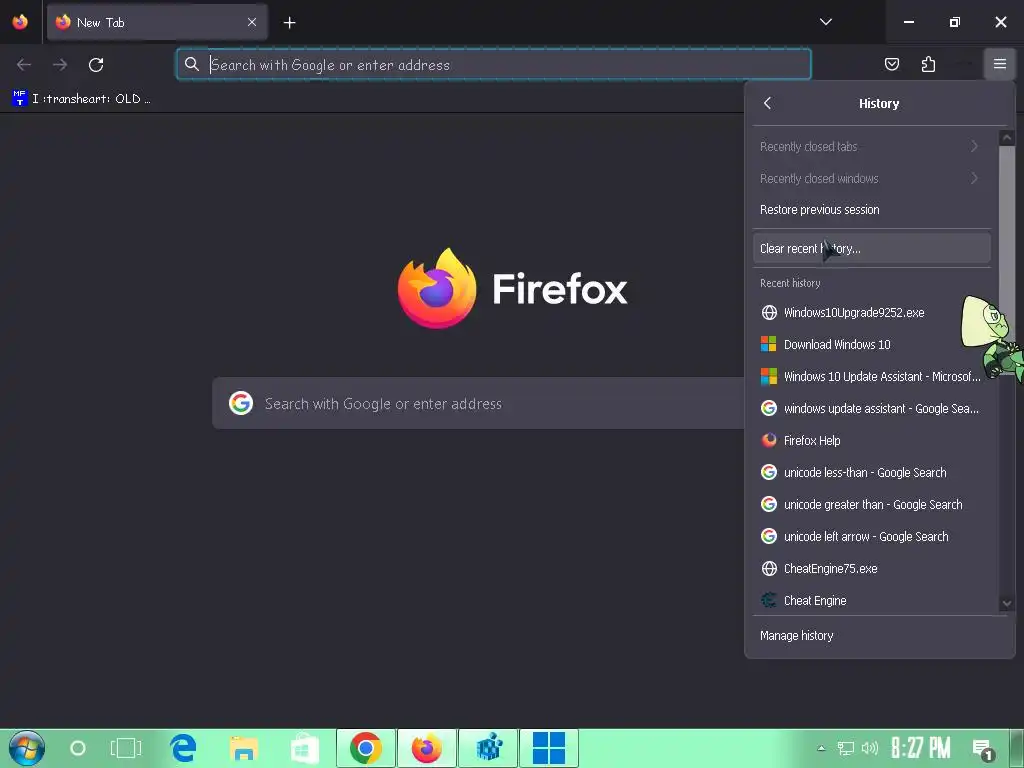
Task: Open the transheart bookmark in bookmarks toolbar
Action: (x=82, y=99)
